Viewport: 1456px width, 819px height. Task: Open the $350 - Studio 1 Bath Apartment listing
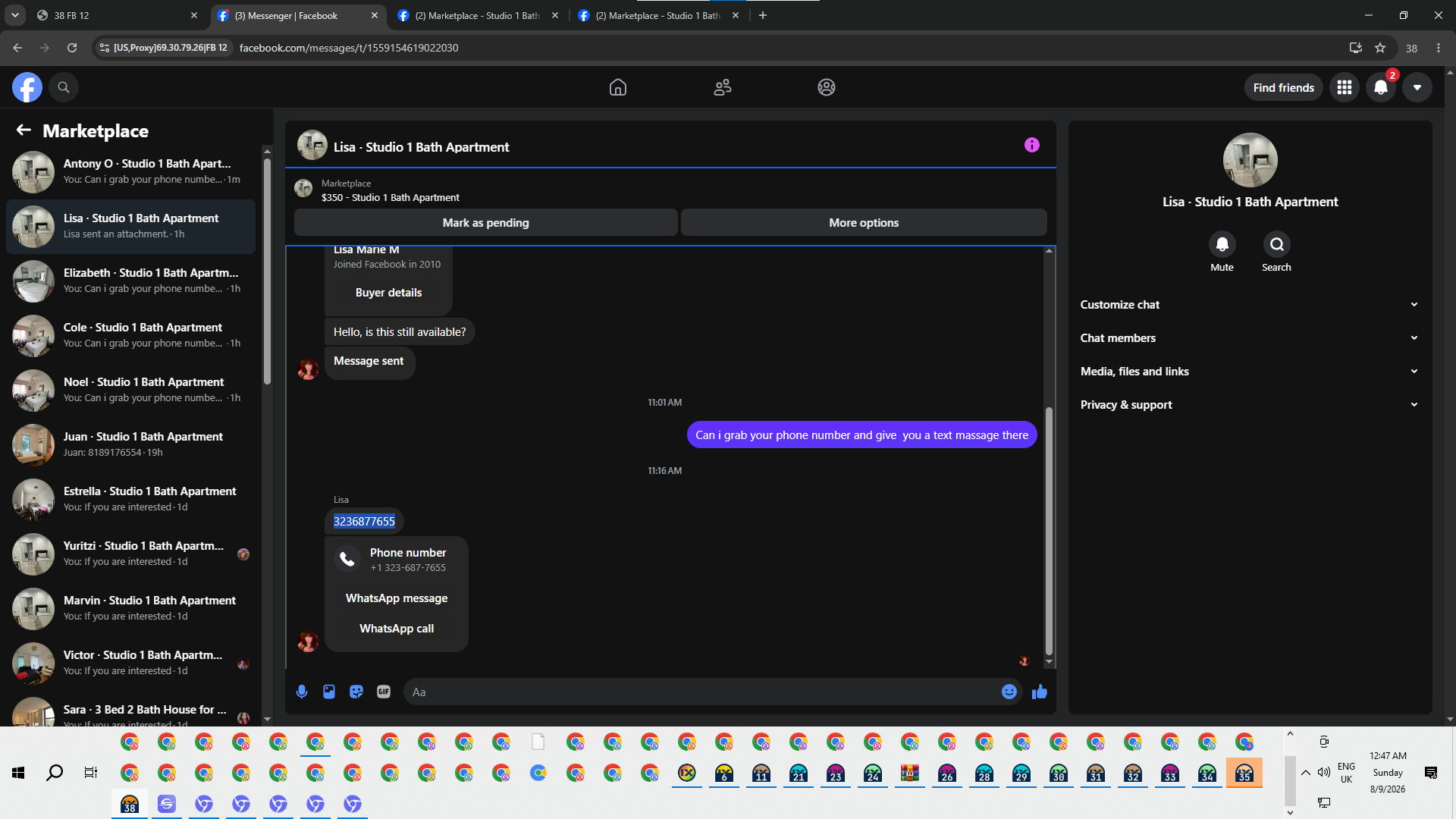tap(391, 197)
